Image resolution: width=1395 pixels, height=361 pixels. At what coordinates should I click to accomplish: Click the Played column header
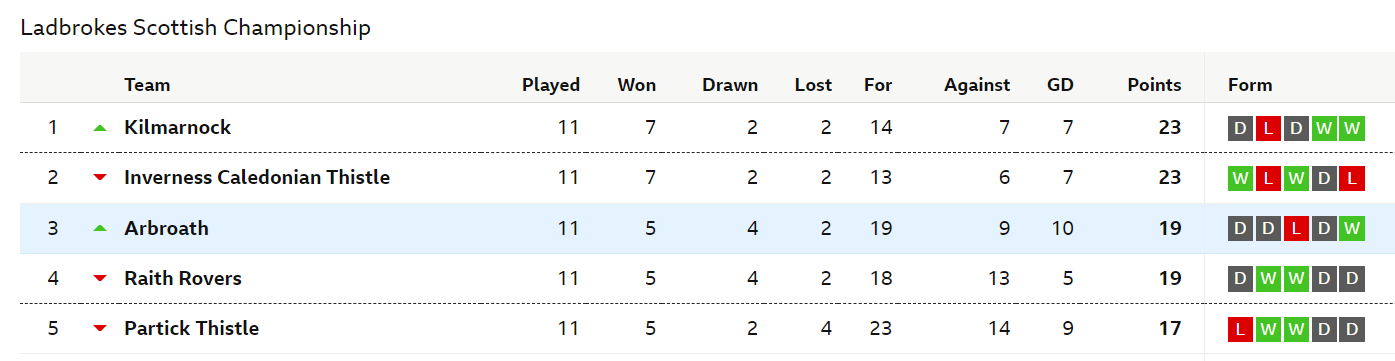551,85
